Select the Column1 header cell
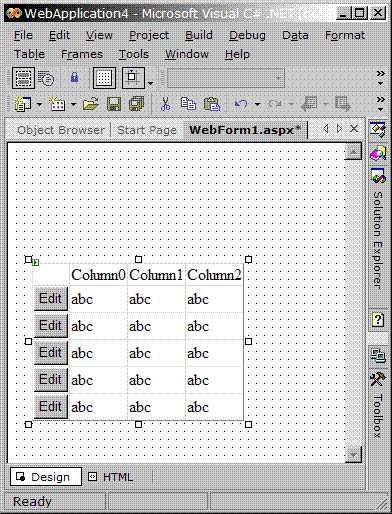The width and height of the screenshot is (392, 514). coord(156,275)
